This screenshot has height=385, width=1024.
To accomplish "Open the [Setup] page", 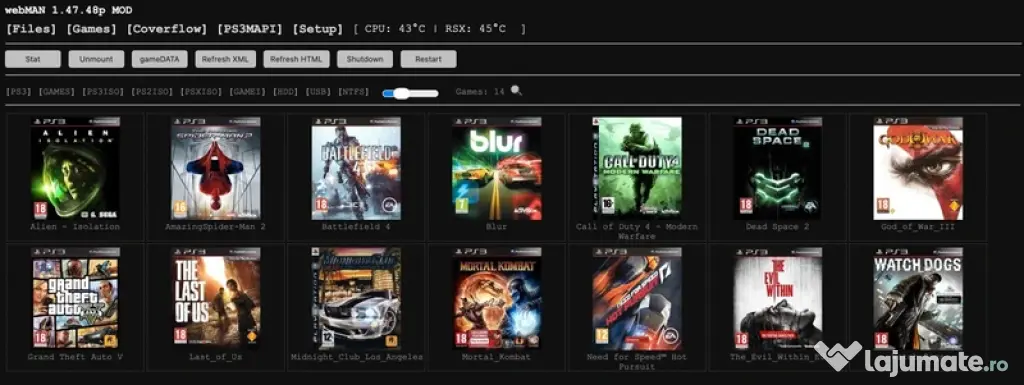I will [318, 29].
